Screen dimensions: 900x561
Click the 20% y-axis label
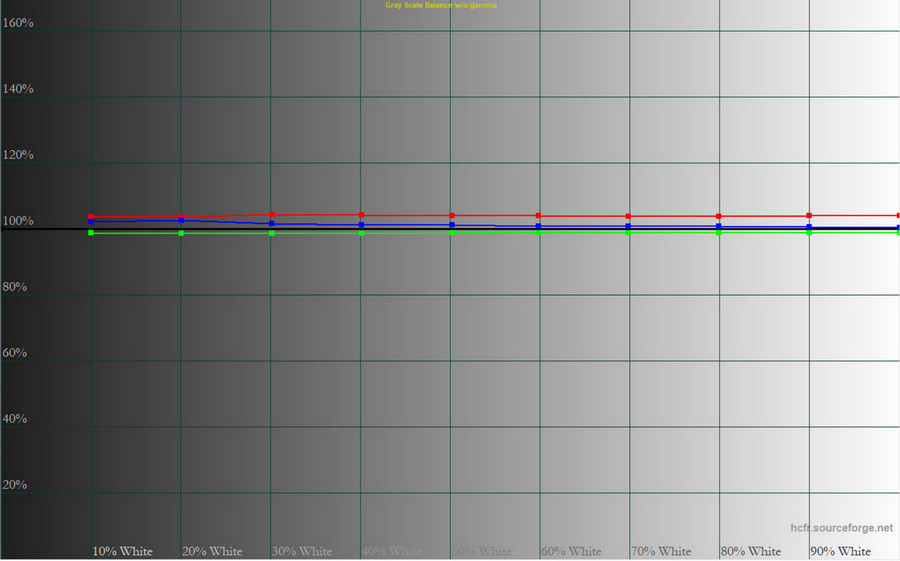tap(16, 485)
